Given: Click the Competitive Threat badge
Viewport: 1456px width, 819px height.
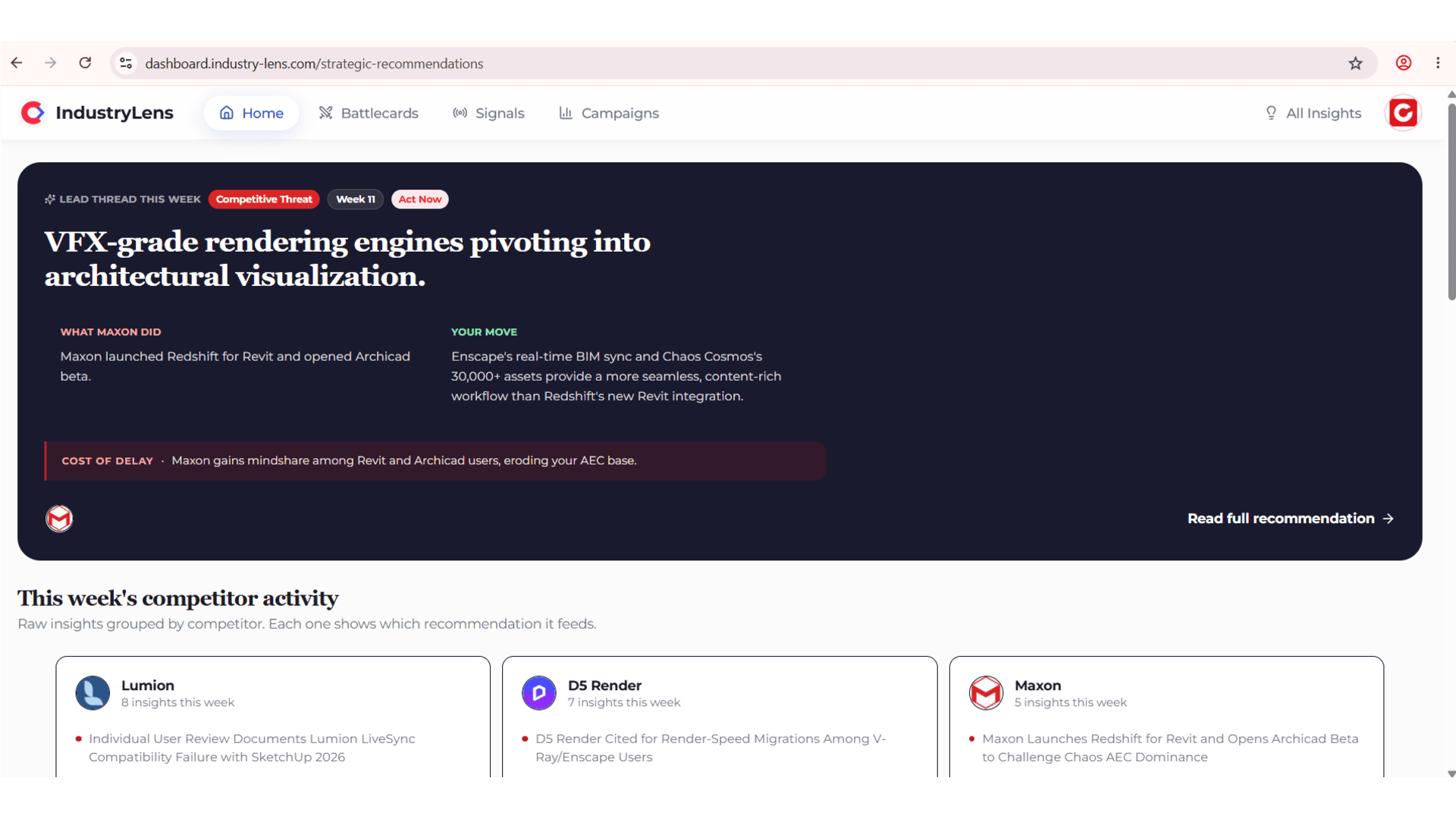Looking at the screenshot, I should pyautogui.click(x=264, y=199).
